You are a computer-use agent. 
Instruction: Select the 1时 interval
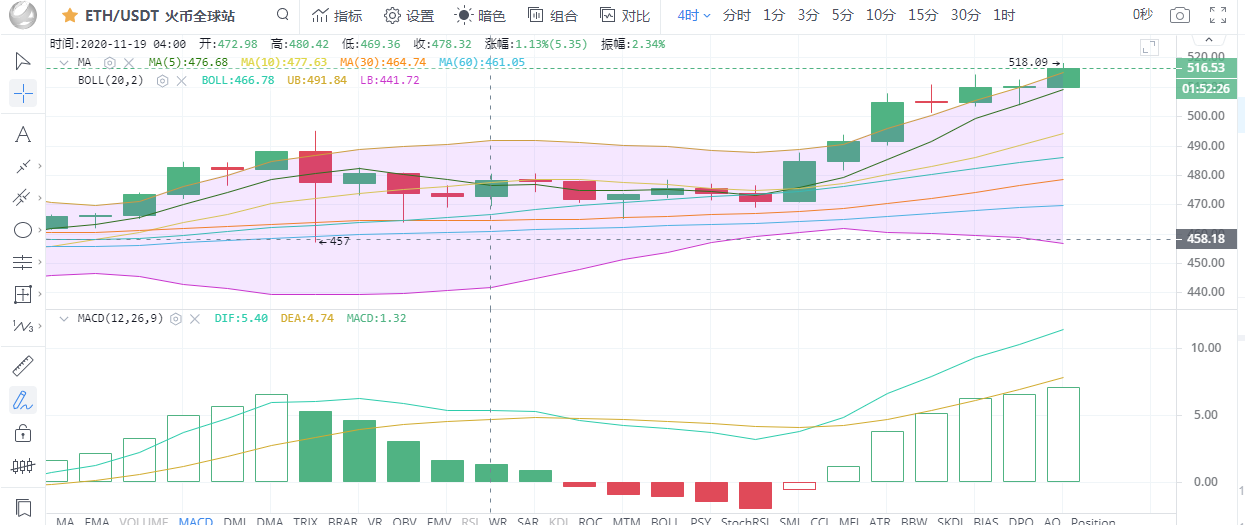click(x=1004, y=15)
